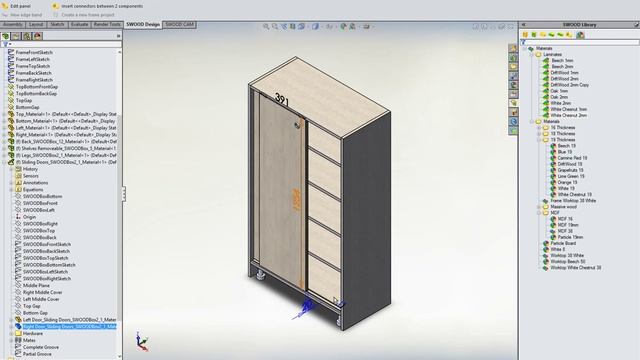This screenshot has width=640, height=360.
Task: Select Carmine Red 19 material
Action: [x=572, y=158]
